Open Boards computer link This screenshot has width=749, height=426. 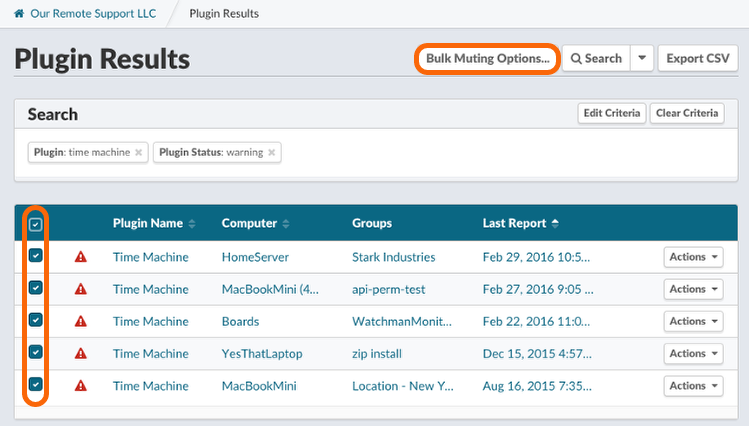click(240, 321)
